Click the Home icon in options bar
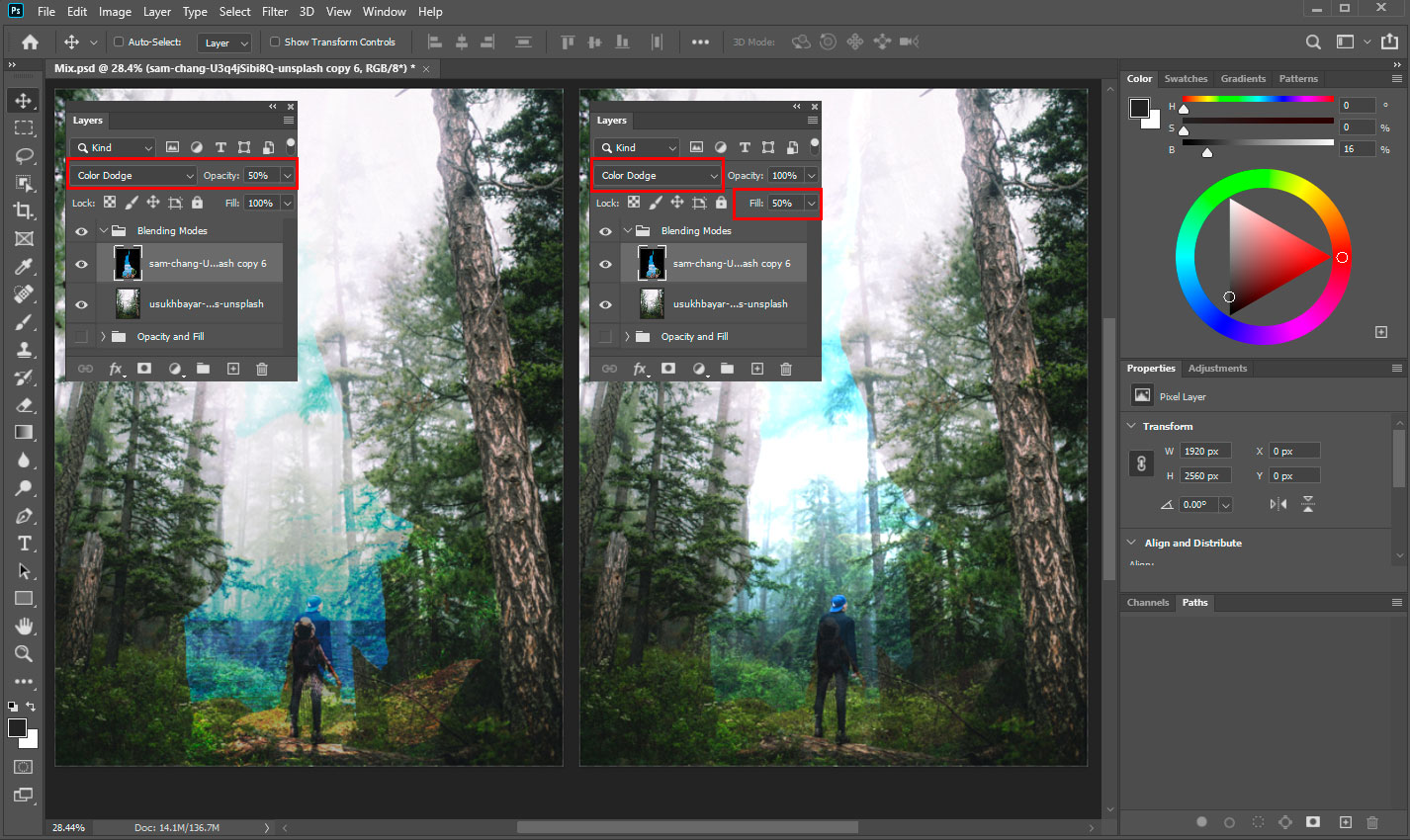The width and height of the screenshot is (1410, 840). click(31, 42)
